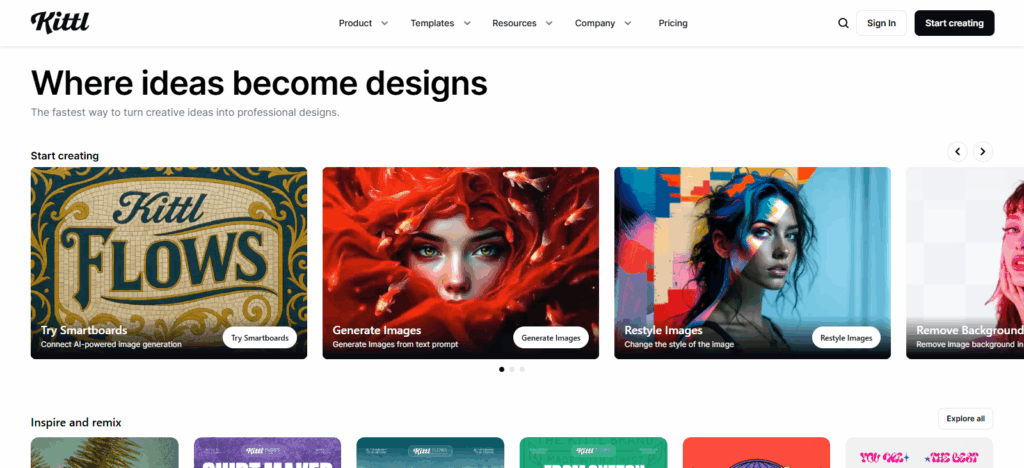This screenshot has width=1024, height=468.
Task: Open the Kittl Flows mosaic card
Action: coord(168,263)
